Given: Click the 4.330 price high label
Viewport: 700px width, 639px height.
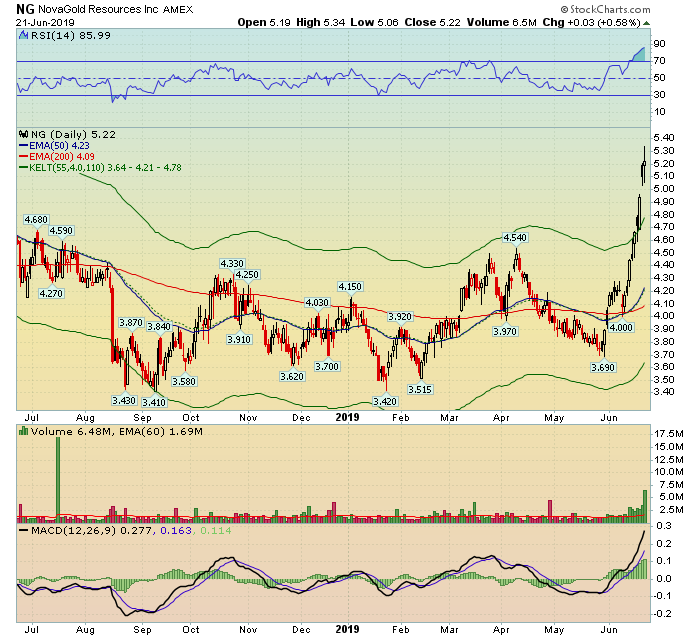Looking at the screenshot, I should pyautogui.click(x=232, y=263).
